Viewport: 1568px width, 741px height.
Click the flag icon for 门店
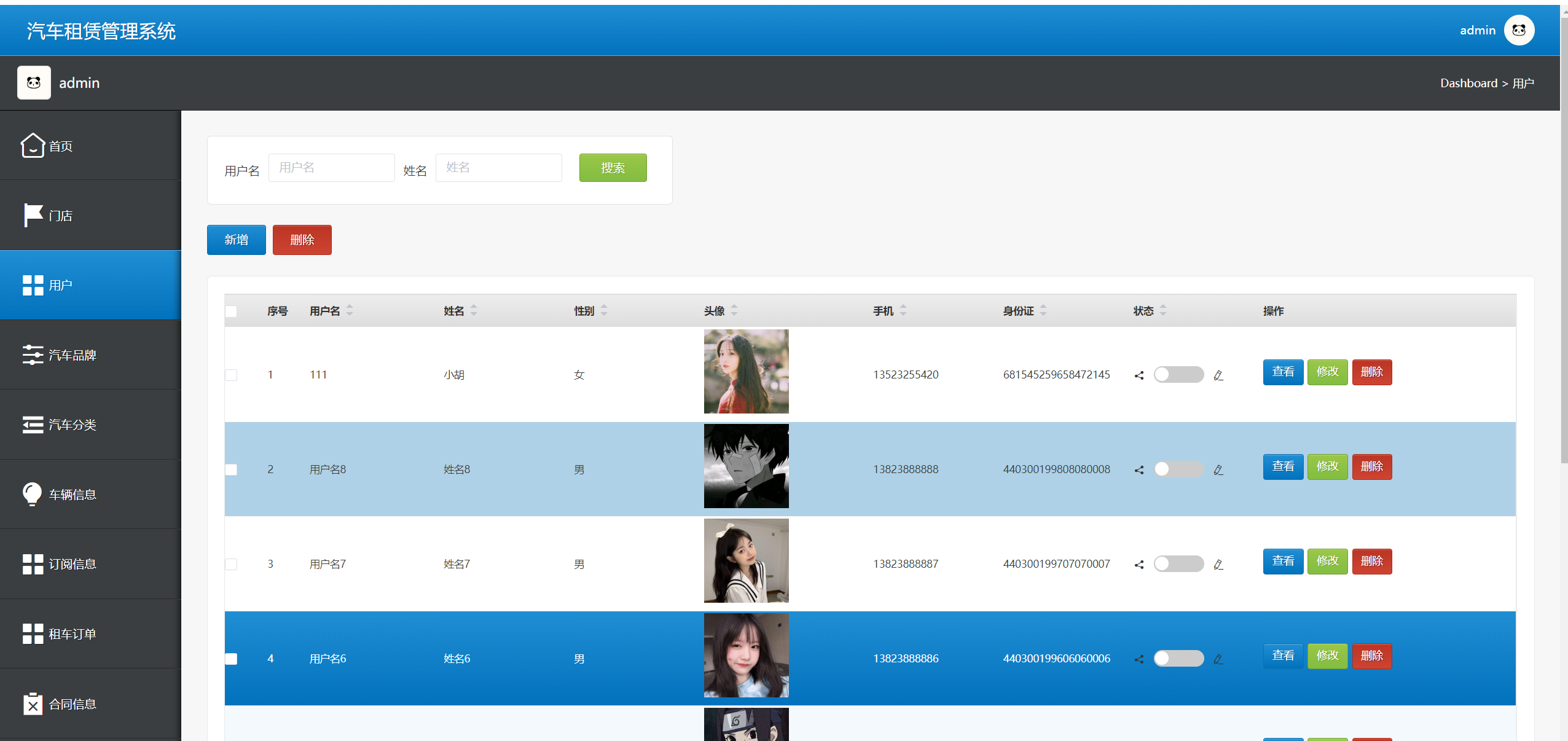[x=33, y=215]
